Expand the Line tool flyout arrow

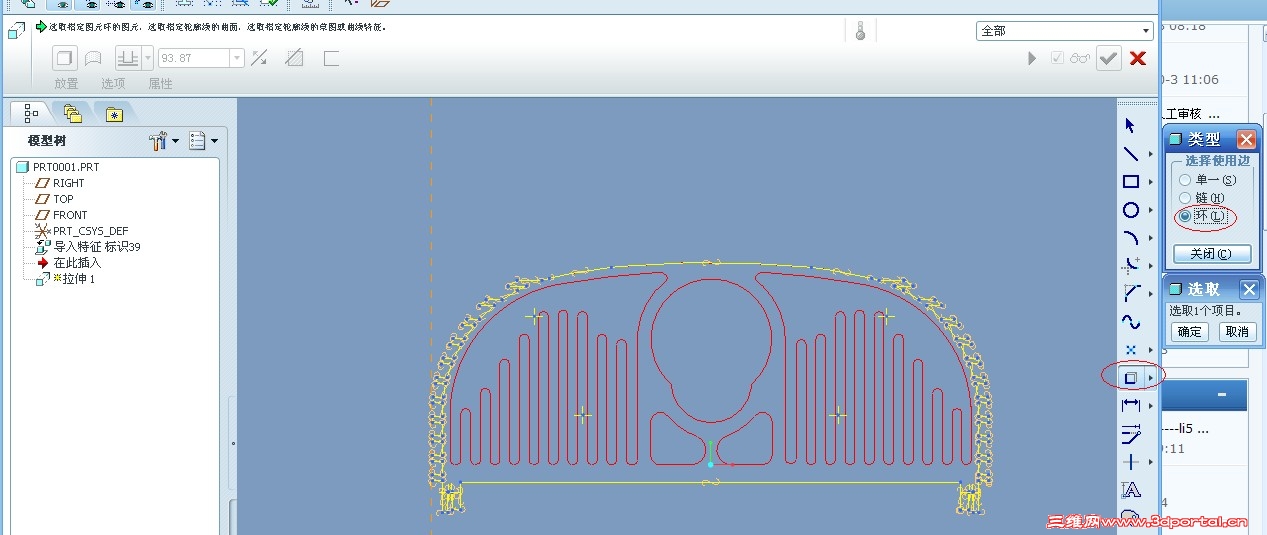coord(1151,154)
